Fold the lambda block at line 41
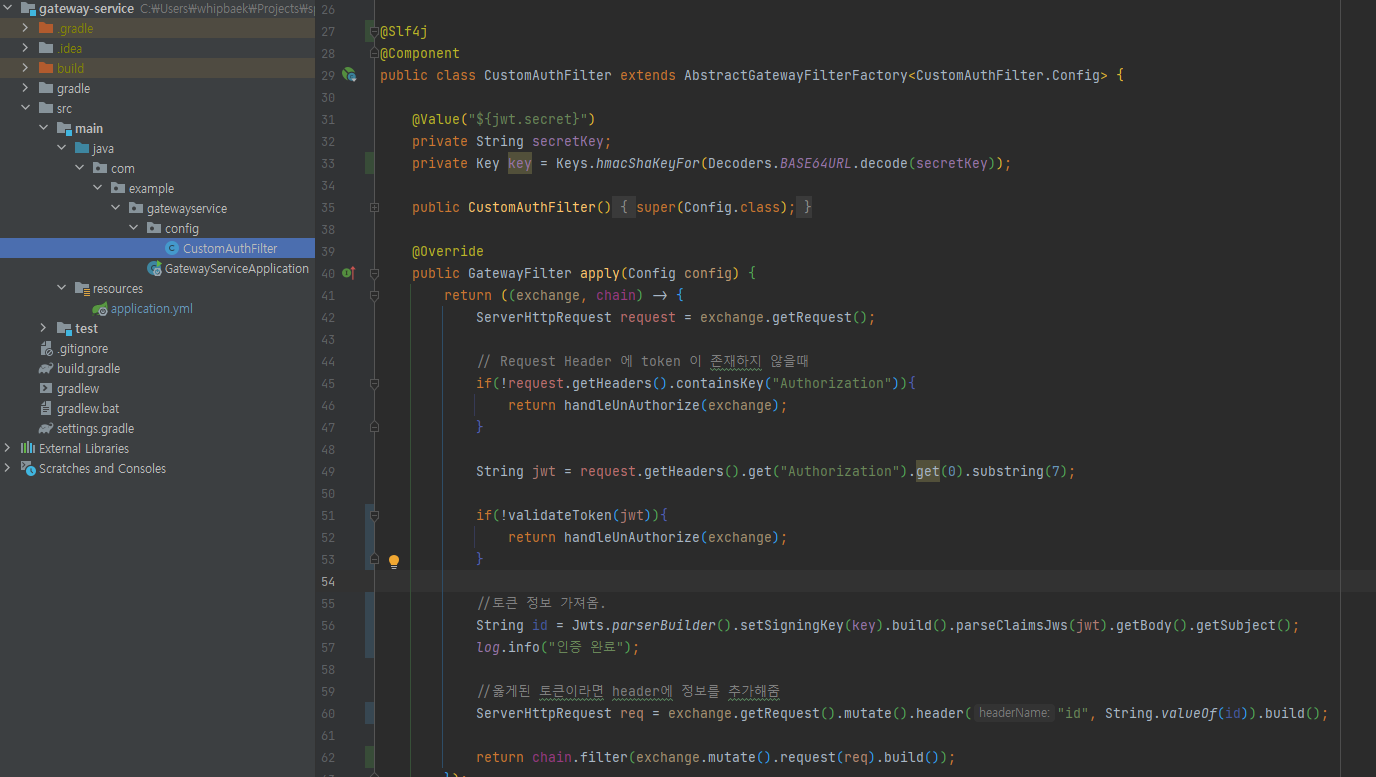Screen dimensions: 1376x777 [374, 295]
